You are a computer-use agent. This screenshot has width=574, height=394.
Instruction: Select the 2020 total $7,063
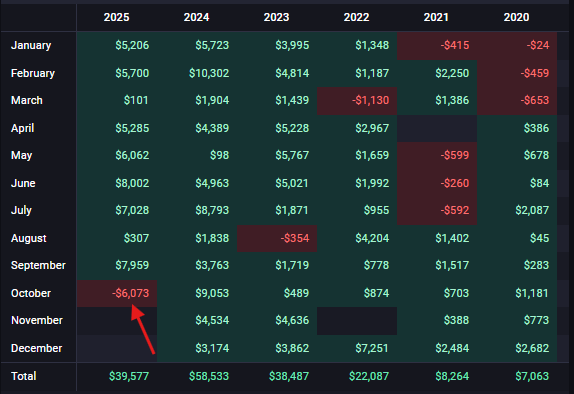click(x=532, y=376)
